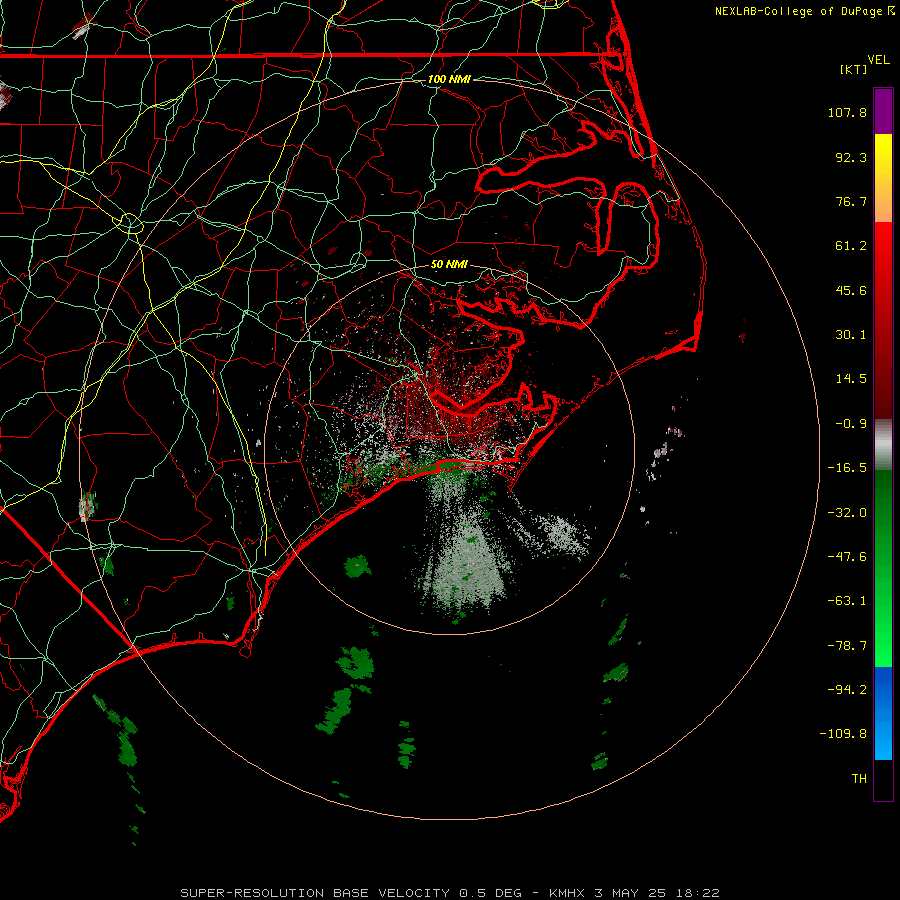The image size is (900, 900).
Task: Click the 76.7 scale value
Action: point(851,201)
